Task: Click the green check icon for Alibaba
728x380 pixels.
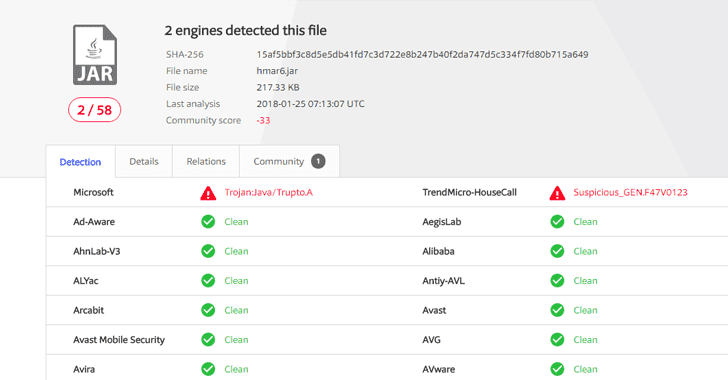Action: [x=557, y=251]
